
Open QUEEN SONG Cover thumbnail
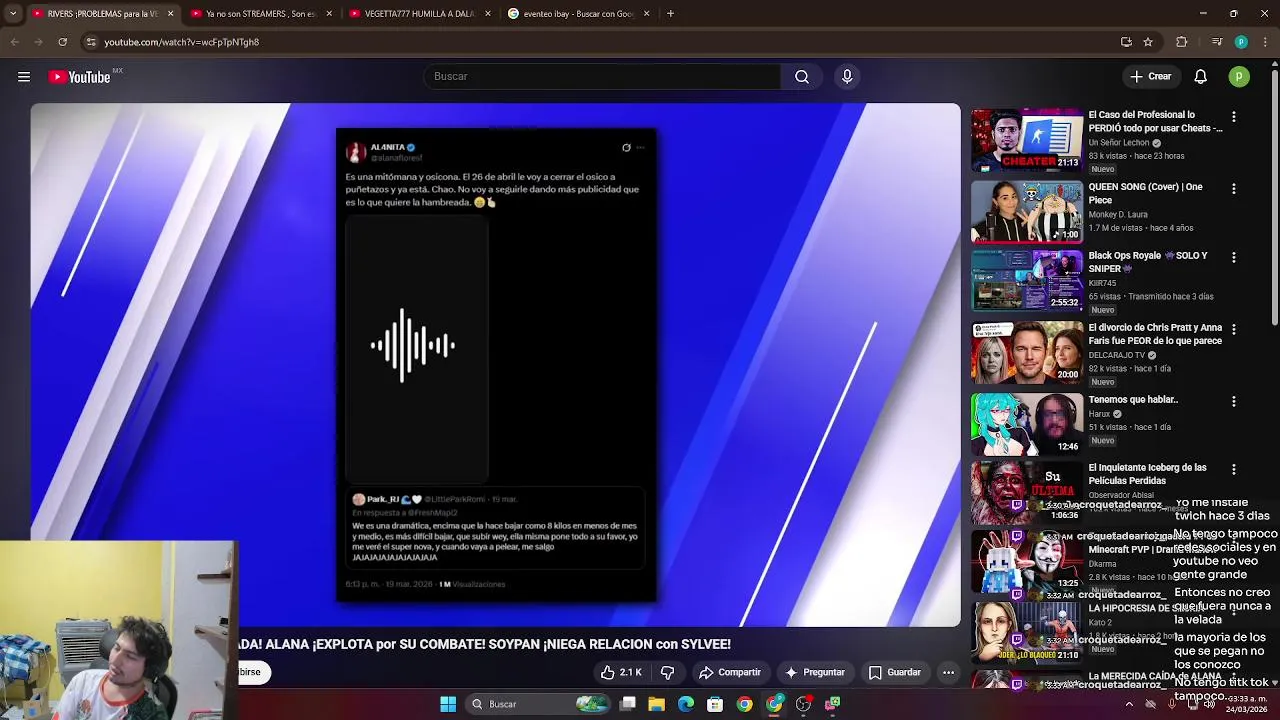(1027, 212)
